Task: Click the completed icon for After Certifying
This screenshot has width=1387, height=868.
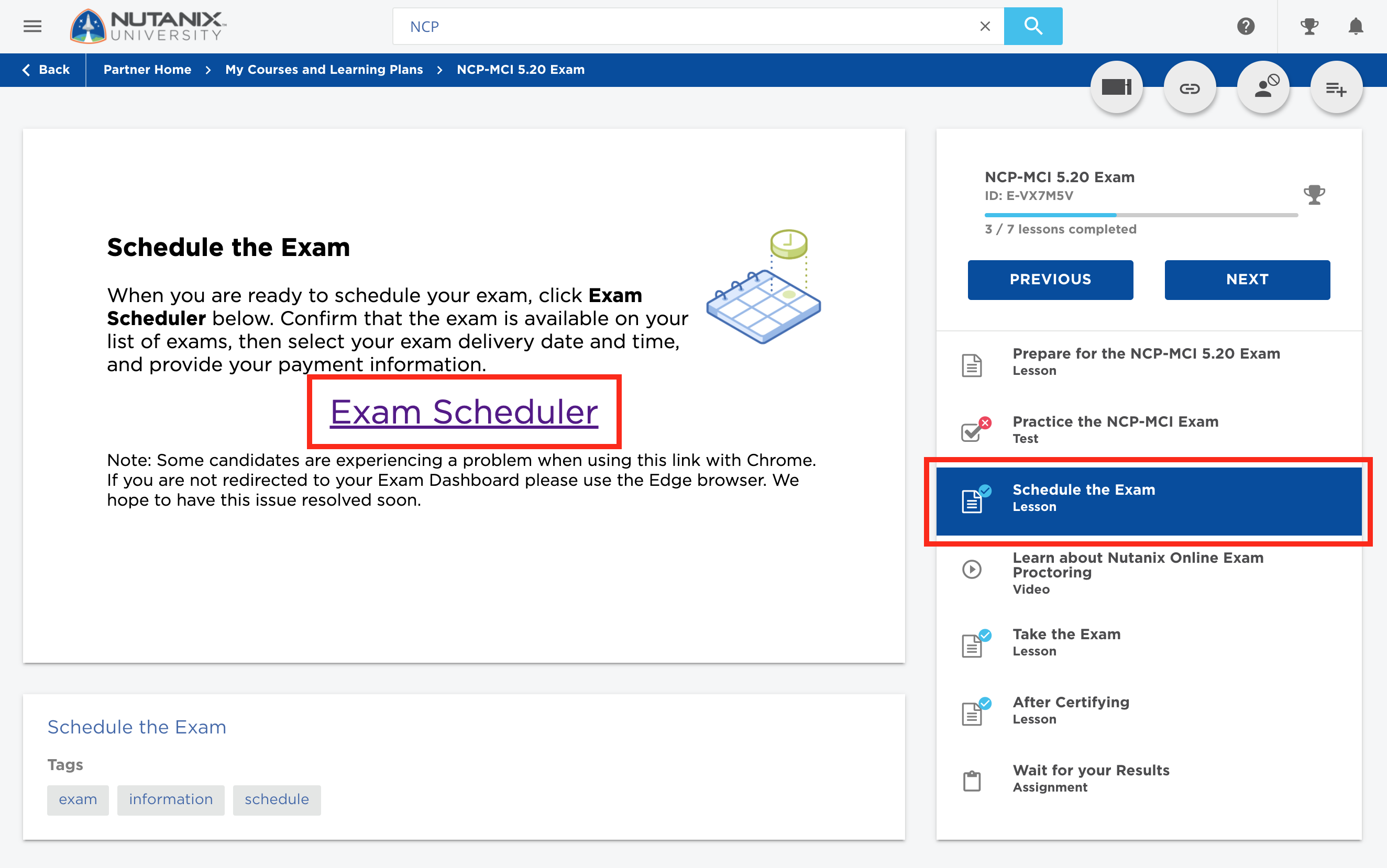Action: click(975, 711)
